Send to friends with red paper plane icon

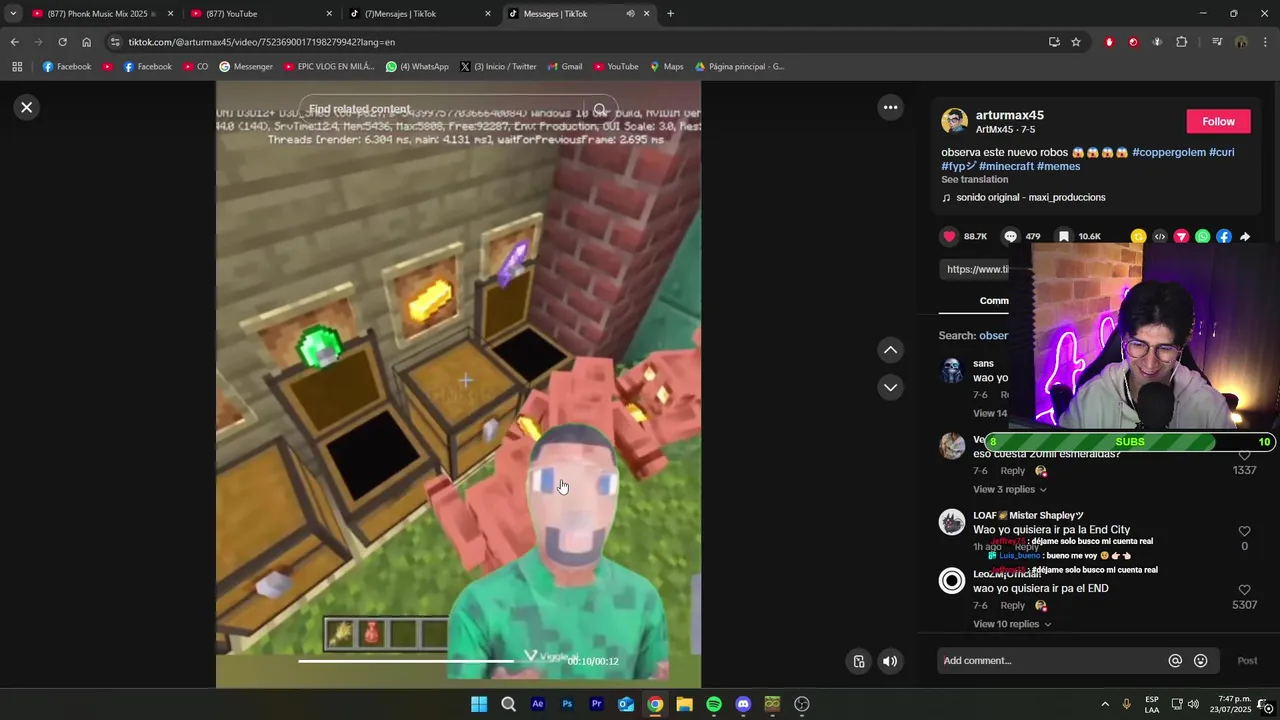1181,237
